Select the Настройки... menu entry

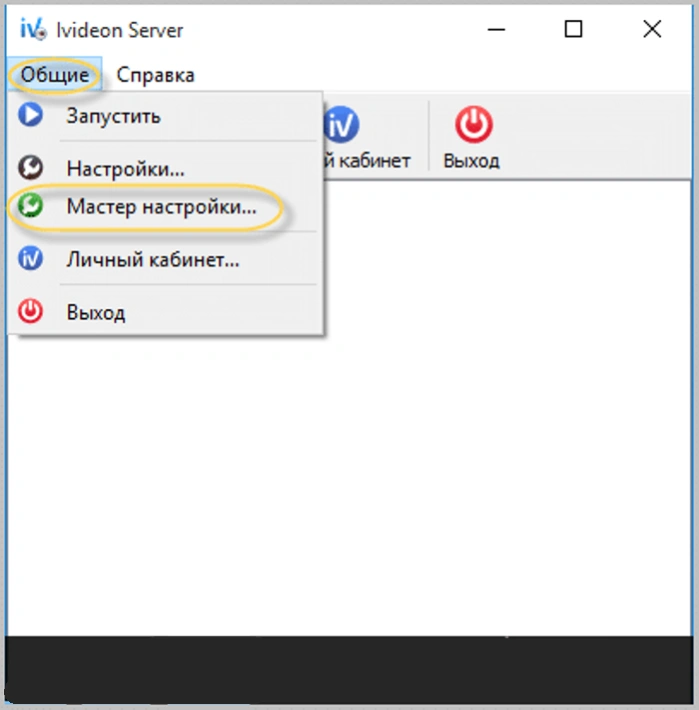tap(166, 168)
